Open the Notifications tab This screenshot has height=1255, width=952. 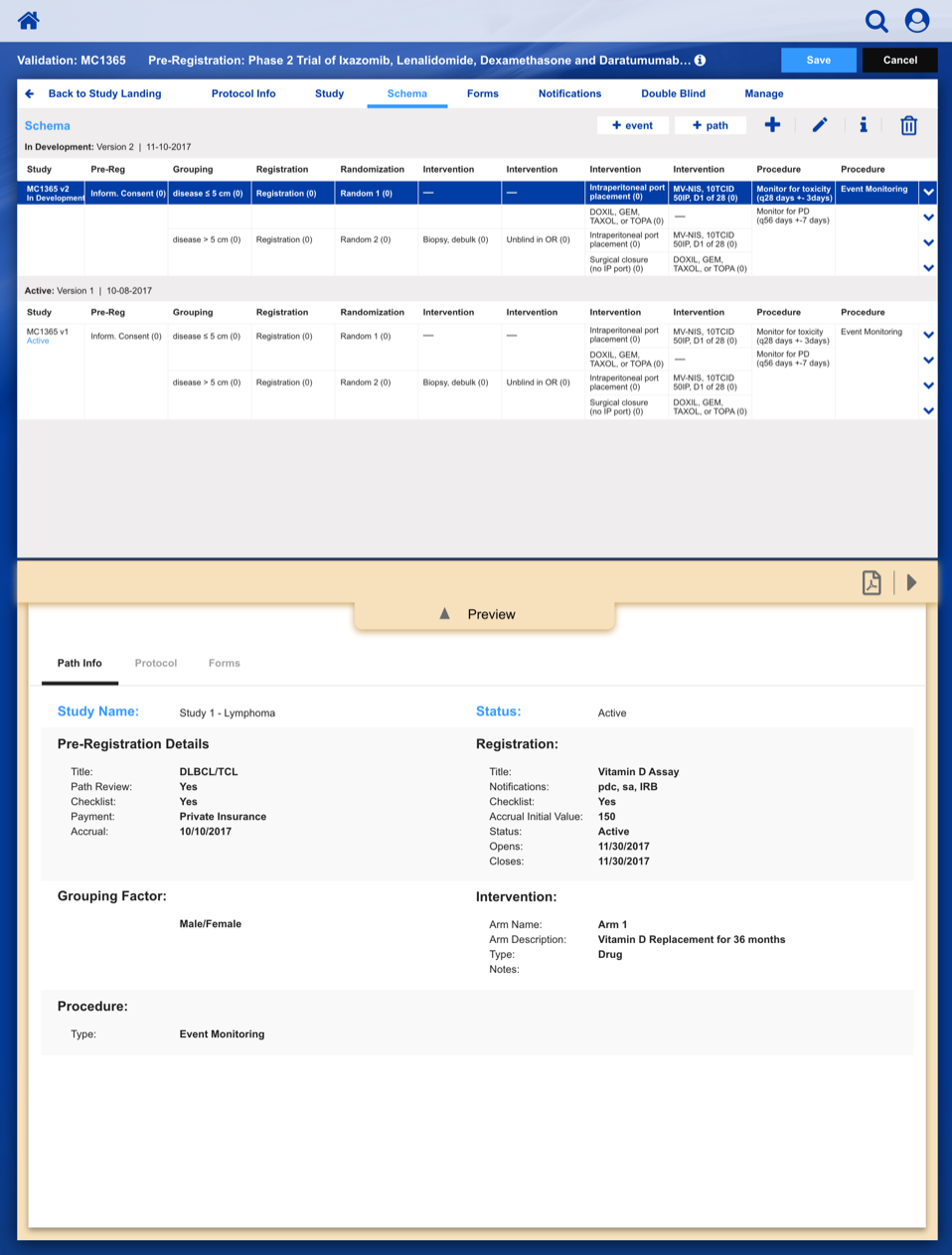point(569,93)
